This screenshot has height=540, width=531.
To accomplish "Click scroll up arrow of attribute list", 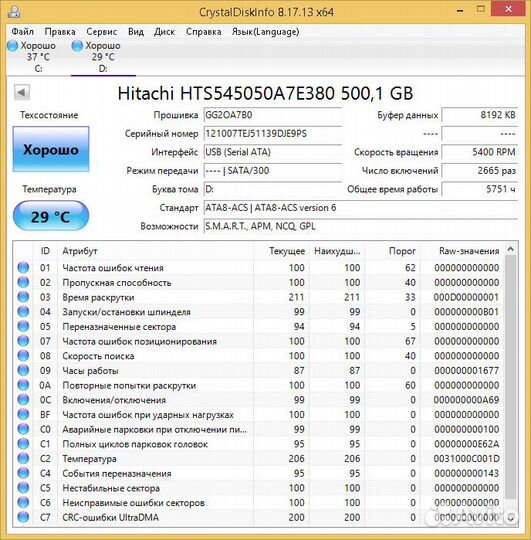I will click(511, 249).
